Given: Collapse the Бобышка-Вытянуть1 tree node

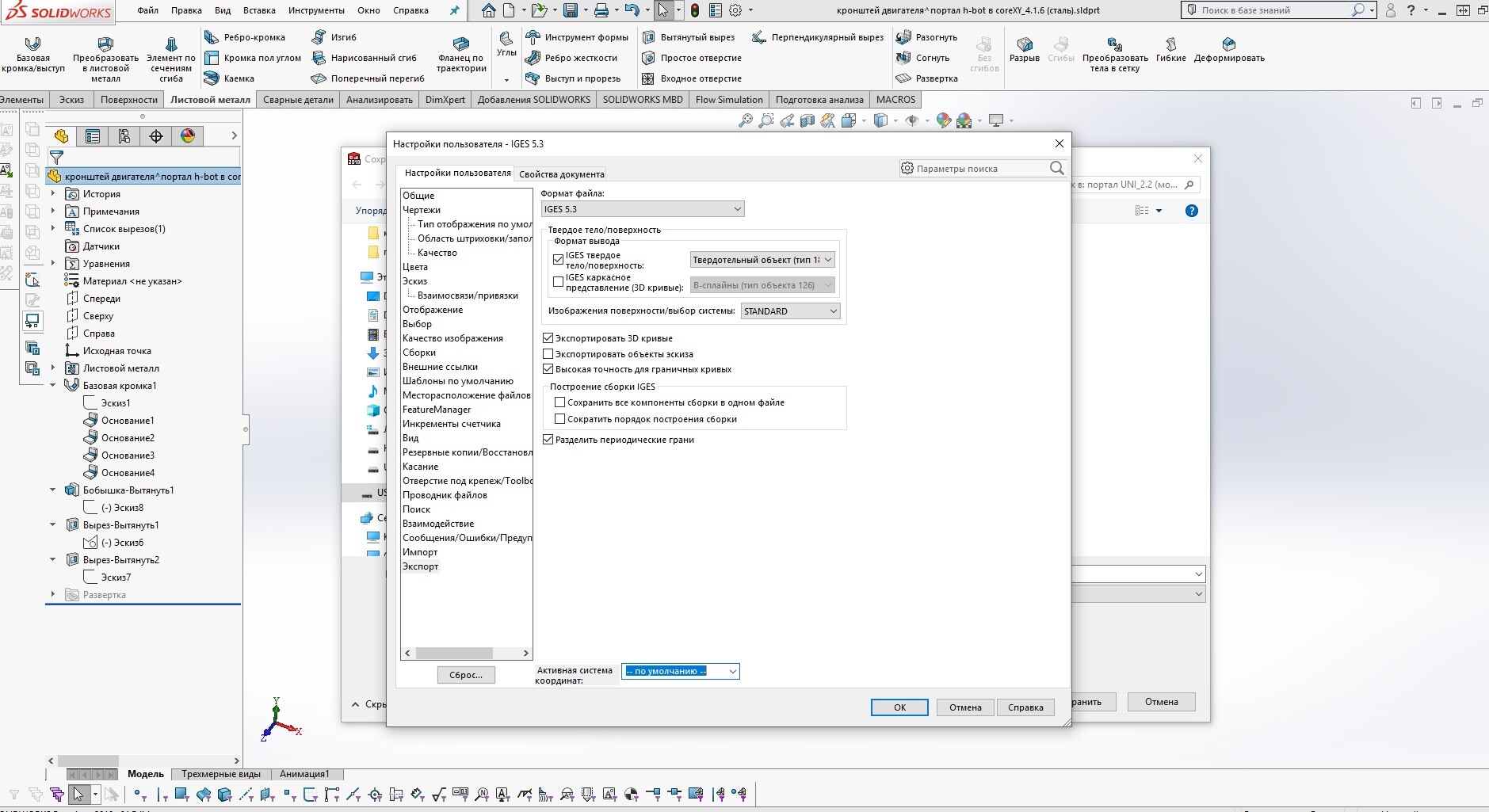Looking at the screenshot, I should tap(53, 490).
